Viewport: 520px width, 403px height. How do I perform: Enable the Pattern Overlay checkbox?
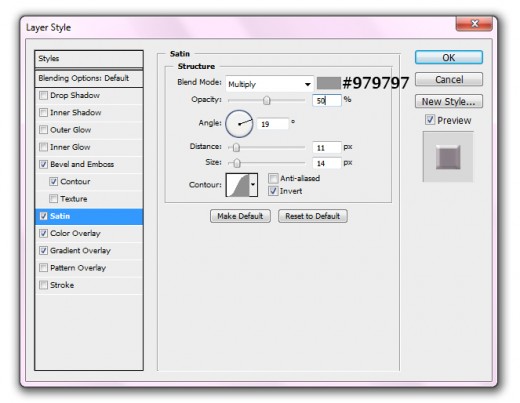[x=43, y=268]
